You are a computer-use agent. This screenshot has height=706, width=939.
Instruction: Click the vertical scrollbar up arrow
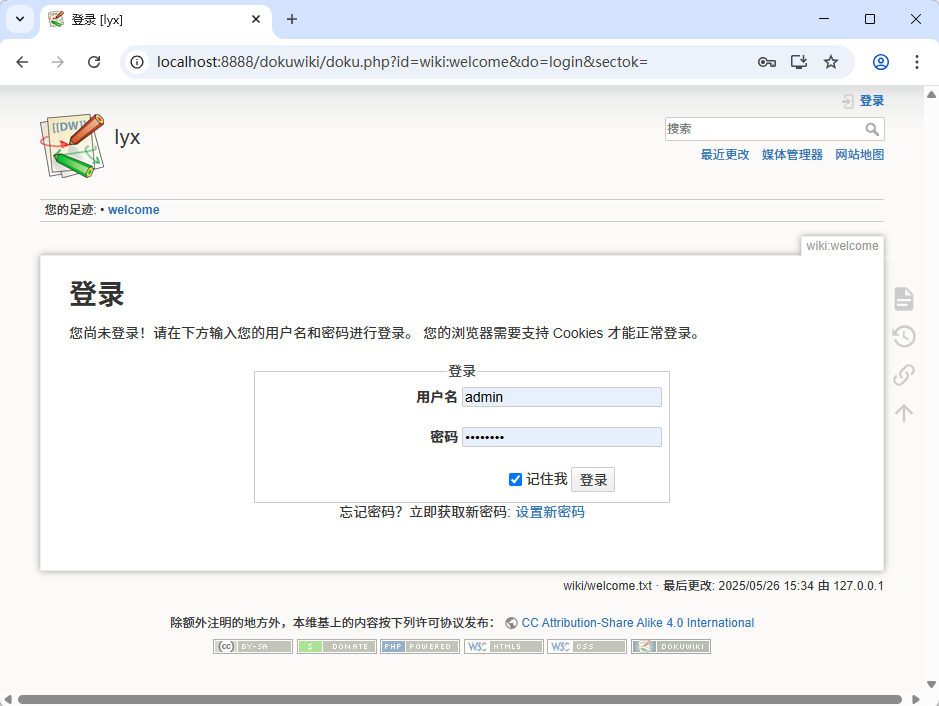tap(931, 94)
